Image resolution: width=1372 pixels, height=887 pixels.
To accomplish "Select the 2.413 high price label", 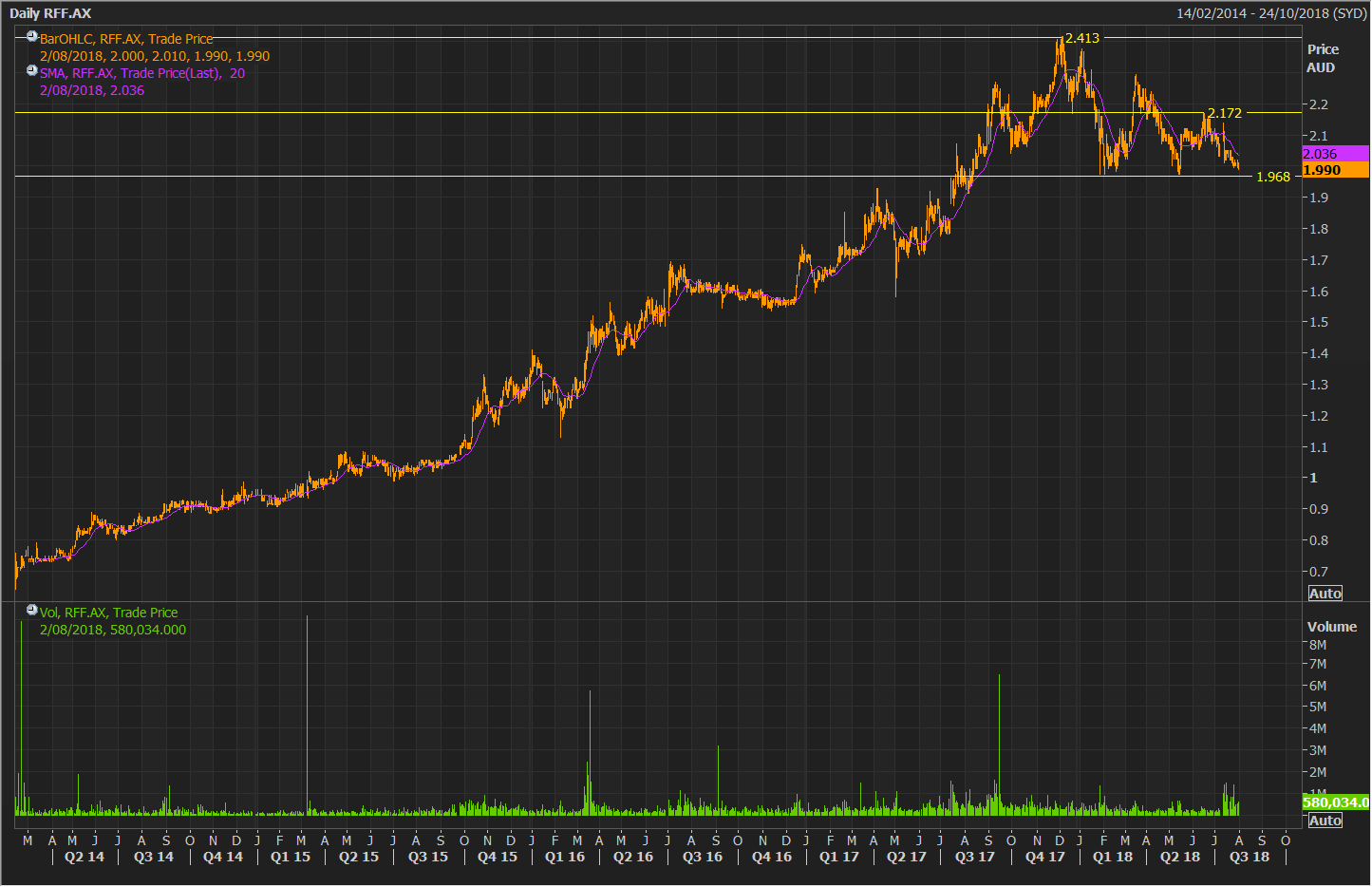I will point(1082,38).
